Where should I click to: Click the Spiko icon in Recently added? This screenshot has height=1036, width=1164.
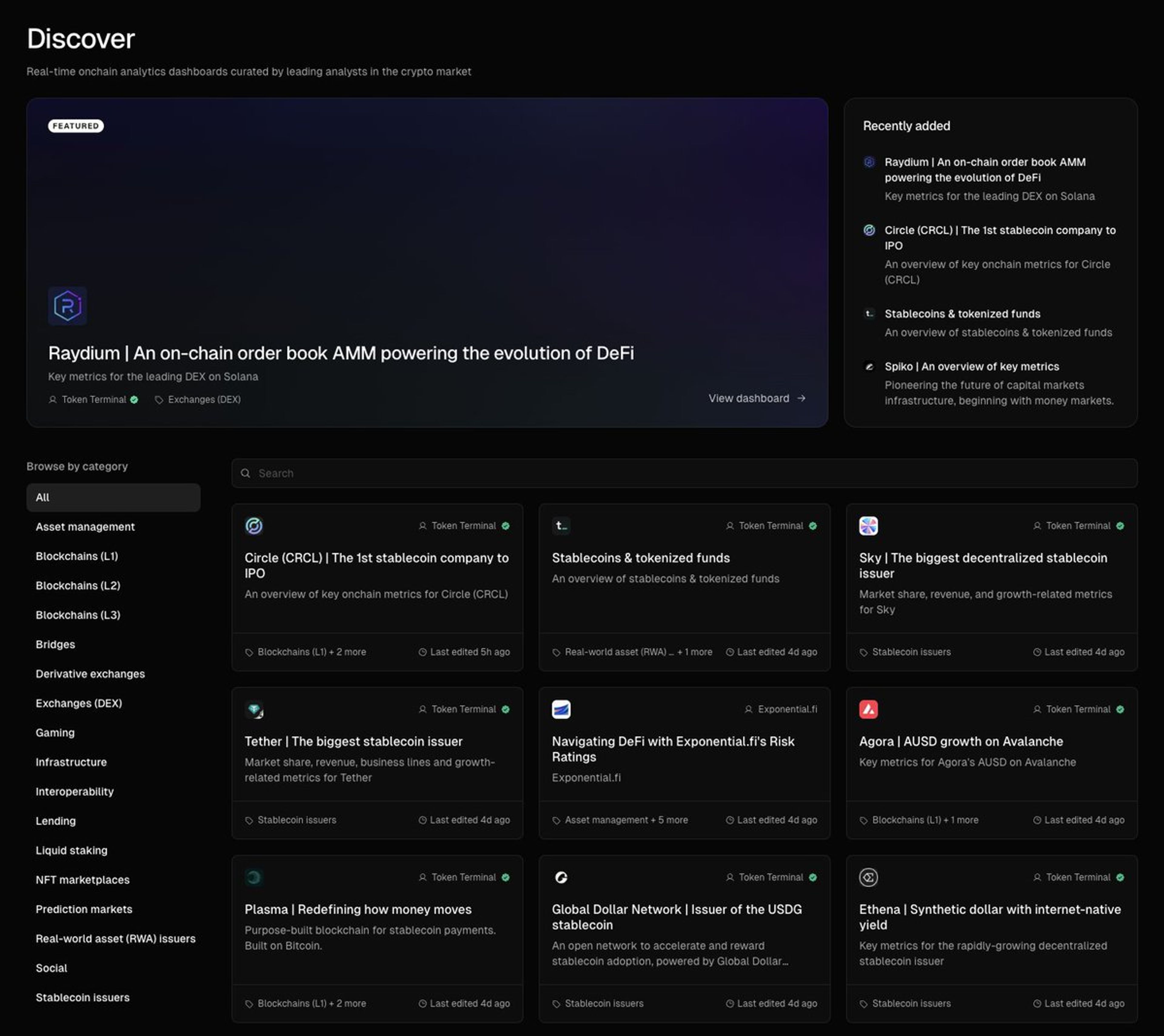click(869, 366)
